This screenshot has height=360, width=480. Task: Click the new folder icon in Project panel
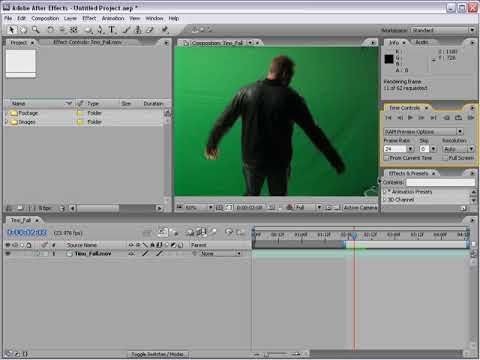pyautogui.click(x=20, y=208)
